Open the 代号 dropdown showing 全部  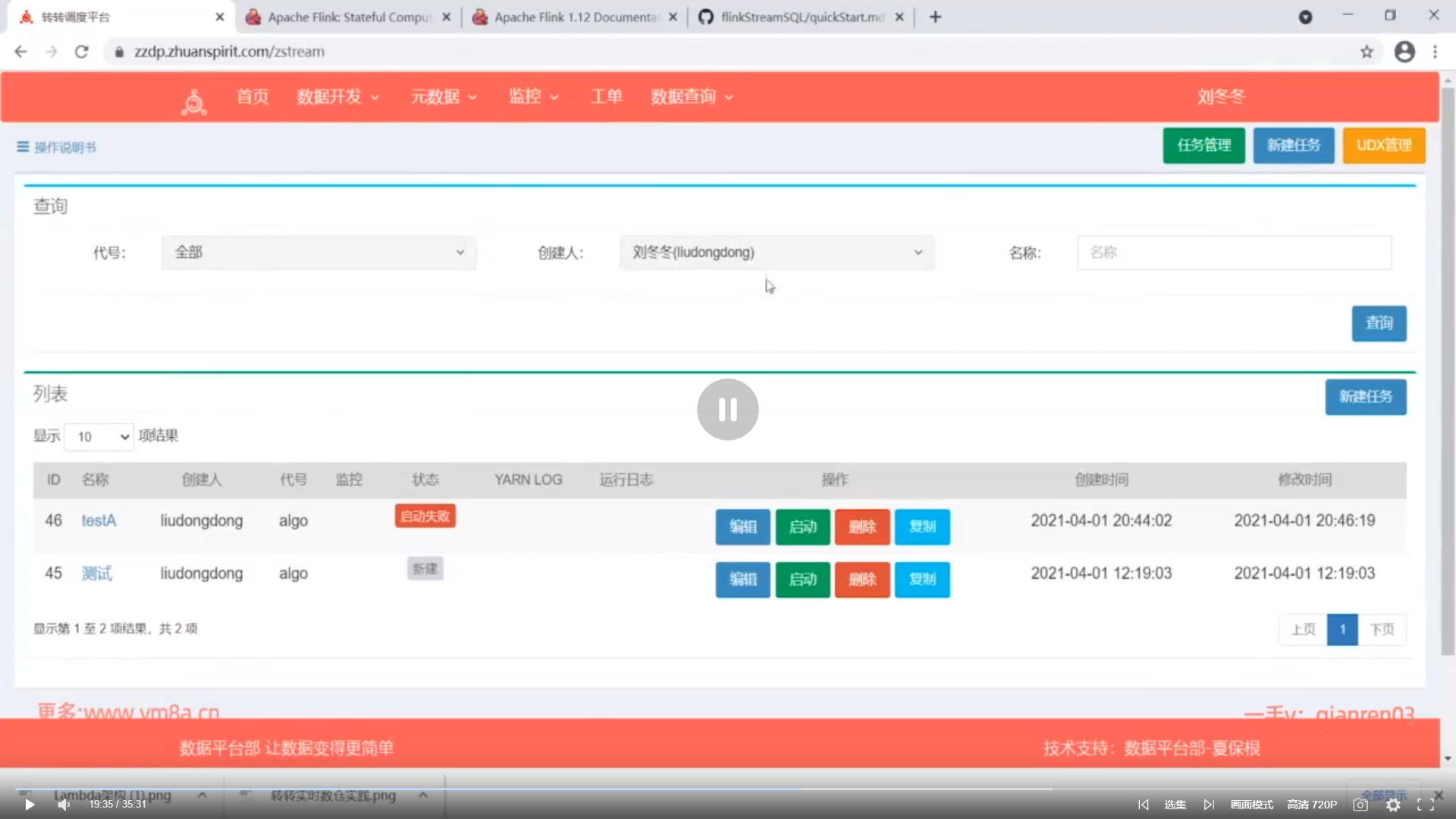tap(318, 253)
